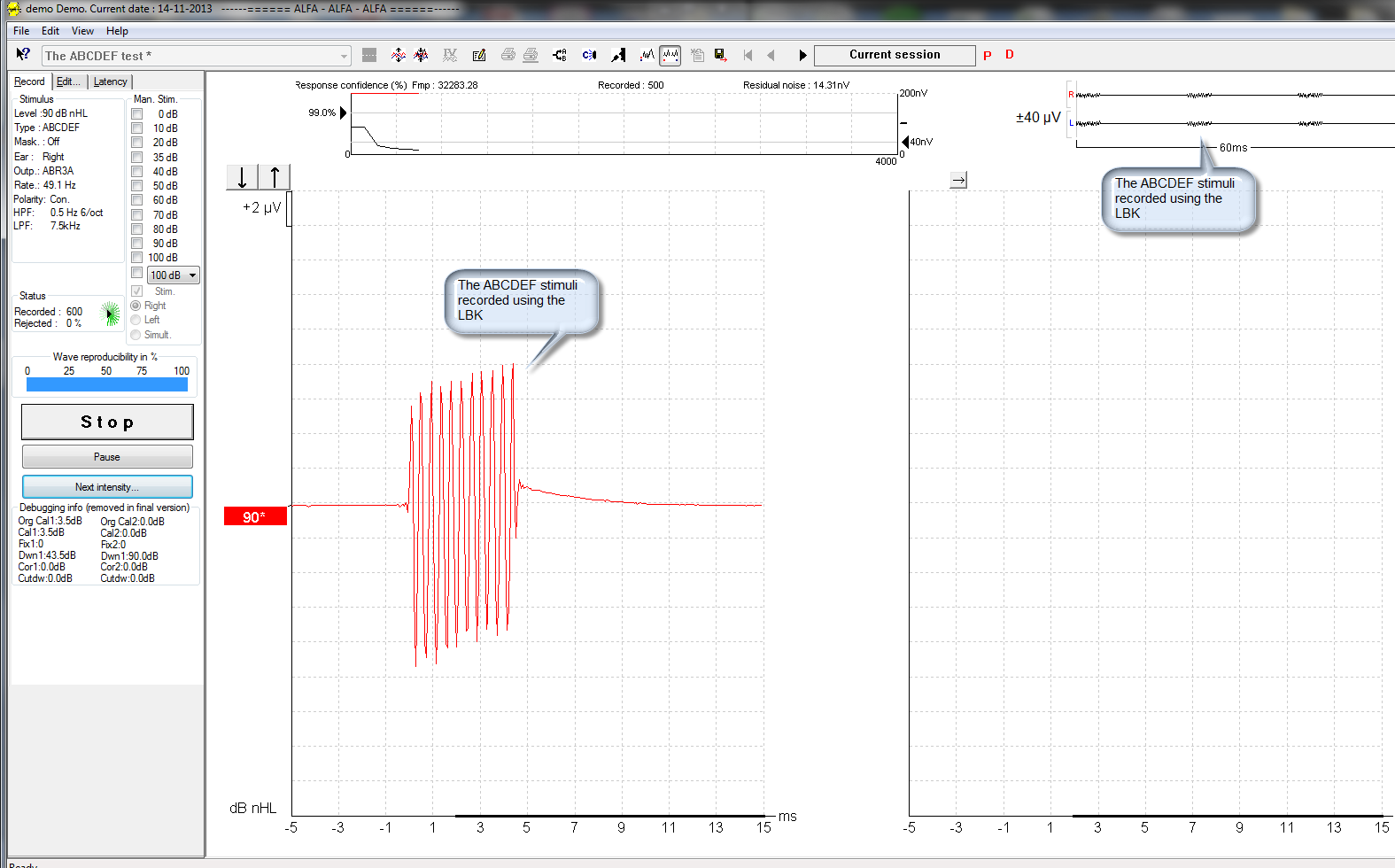Viewport: 1395px width, 868px height.
Task: Click the second printer icon in toolbar
Action: (x=531, y=55)
